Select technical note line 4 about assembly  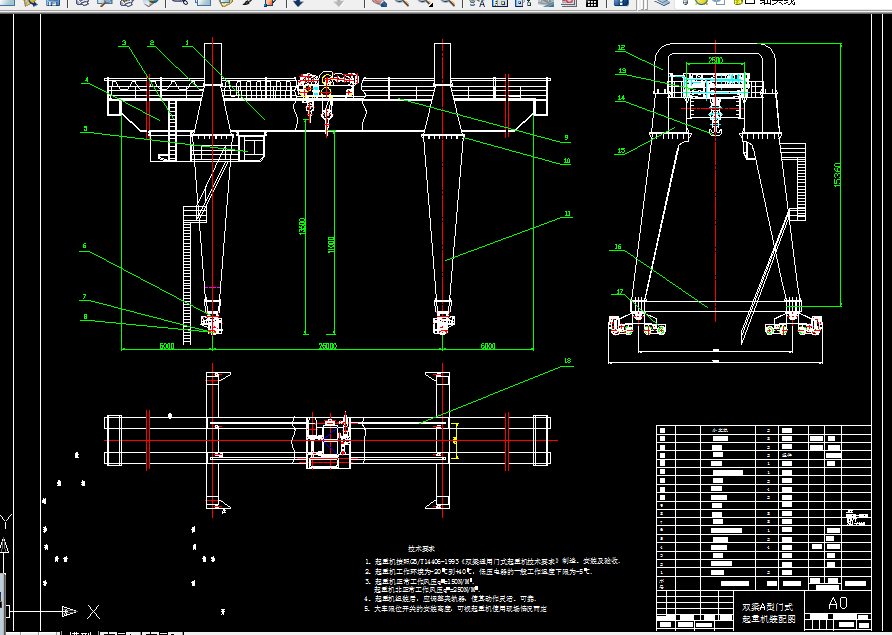pos(451,599)
